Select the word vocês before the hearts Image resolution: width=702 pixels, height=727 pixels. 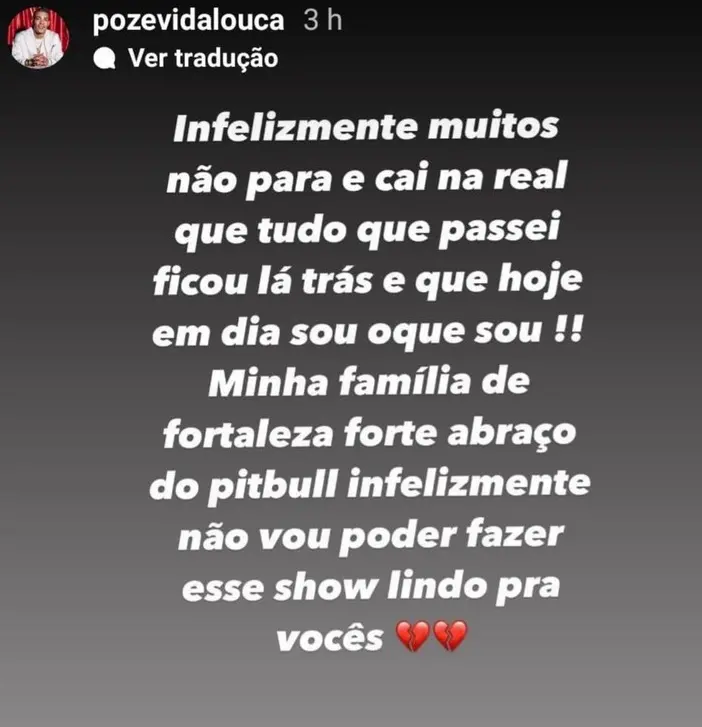330,638
